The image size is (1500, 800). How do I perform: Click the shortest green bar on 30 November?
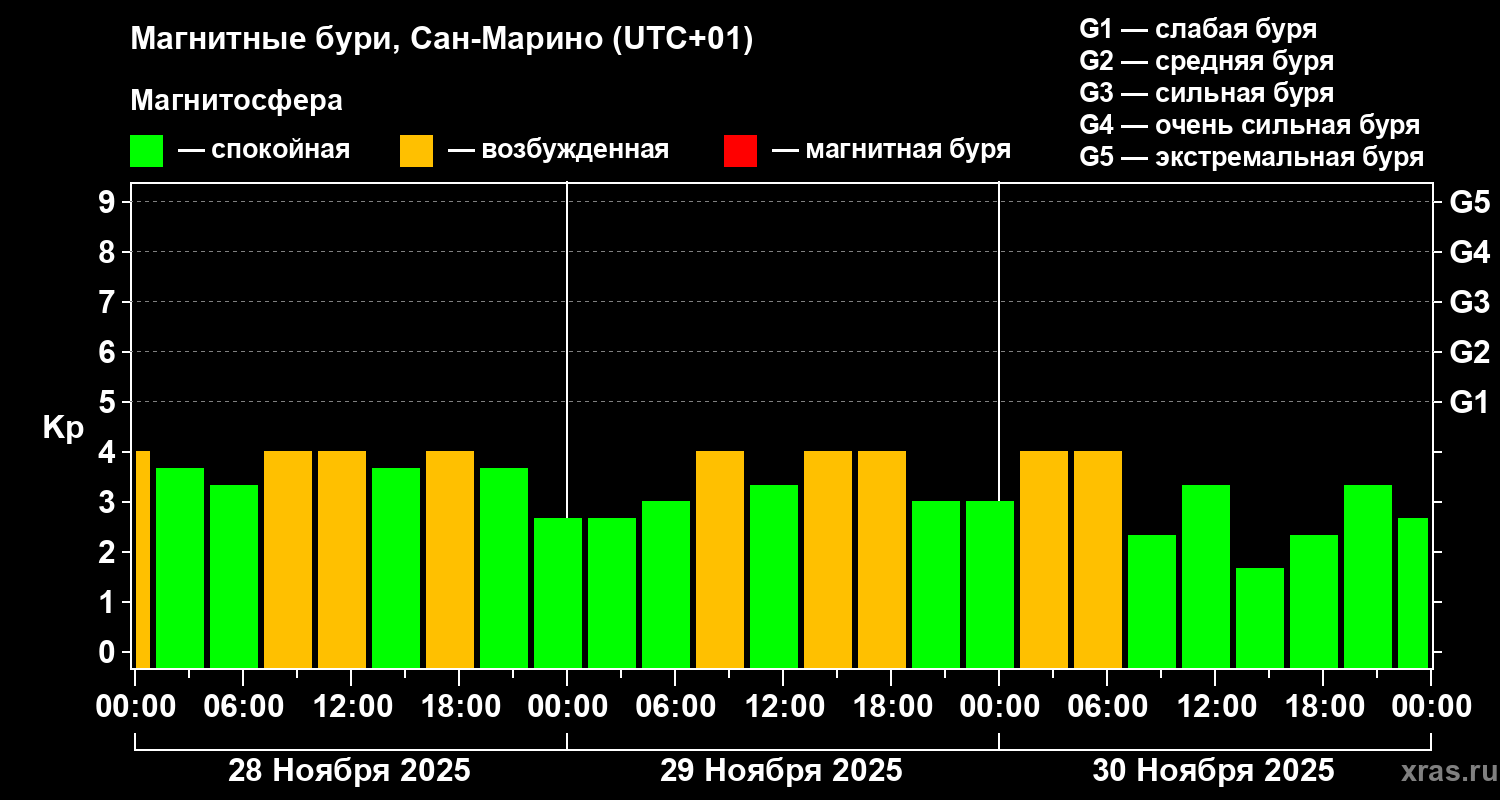click(x=1260, y=618)
